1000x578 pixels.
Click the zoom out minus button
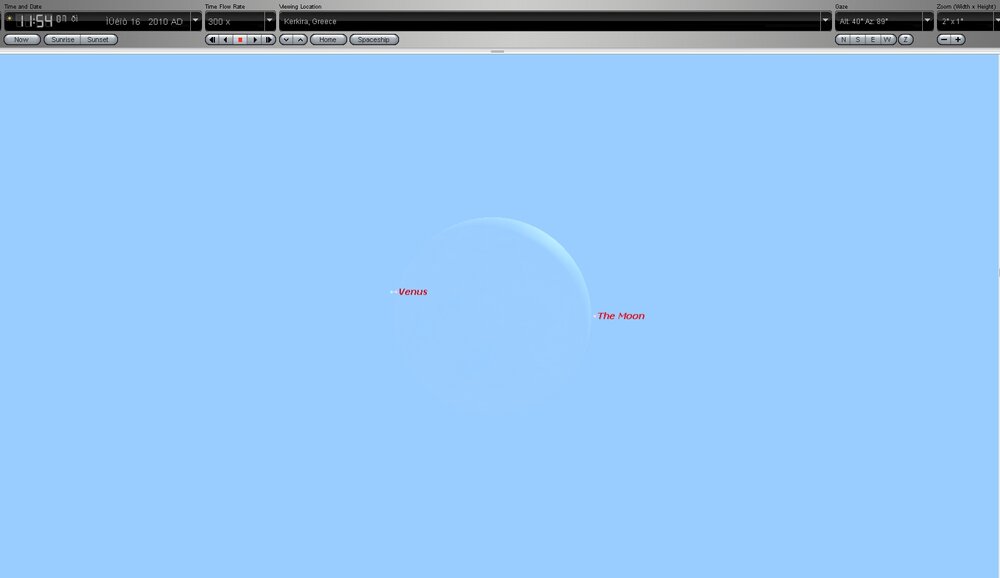click(944, 40)
